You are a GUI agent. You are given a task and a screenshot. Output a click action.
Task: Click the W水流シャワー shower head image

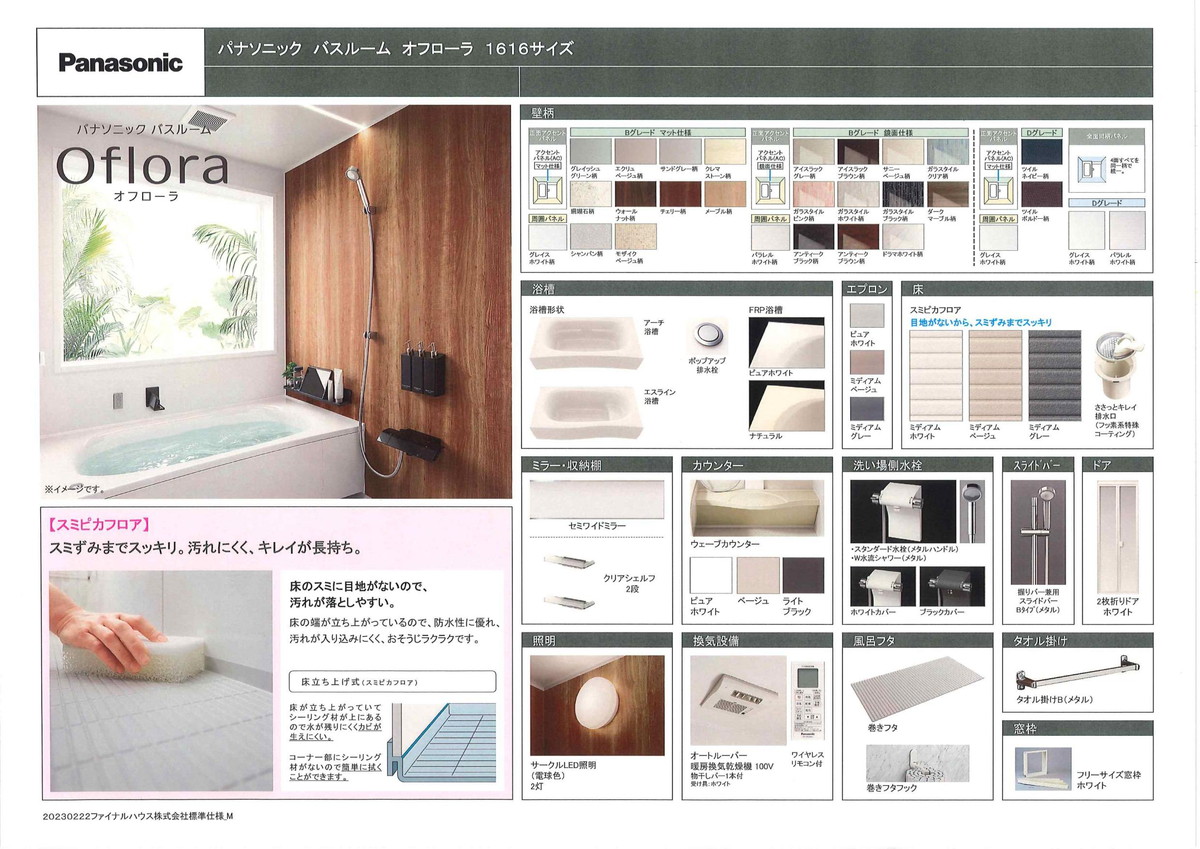click(971, 513)
